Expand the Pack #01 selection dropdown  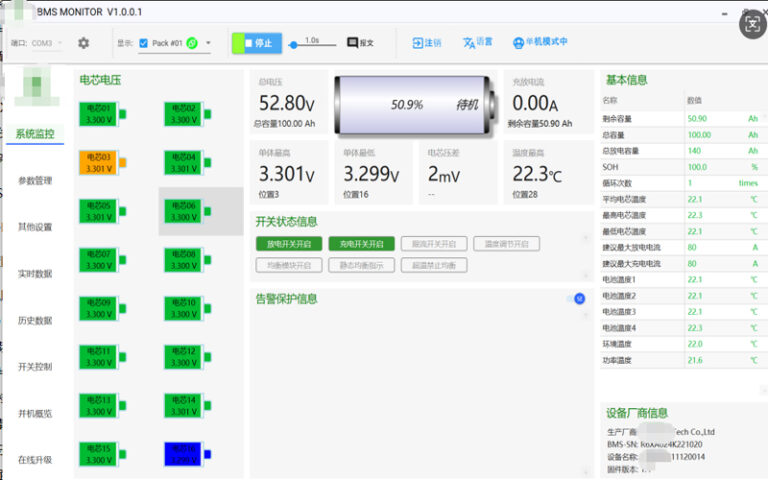207,44
